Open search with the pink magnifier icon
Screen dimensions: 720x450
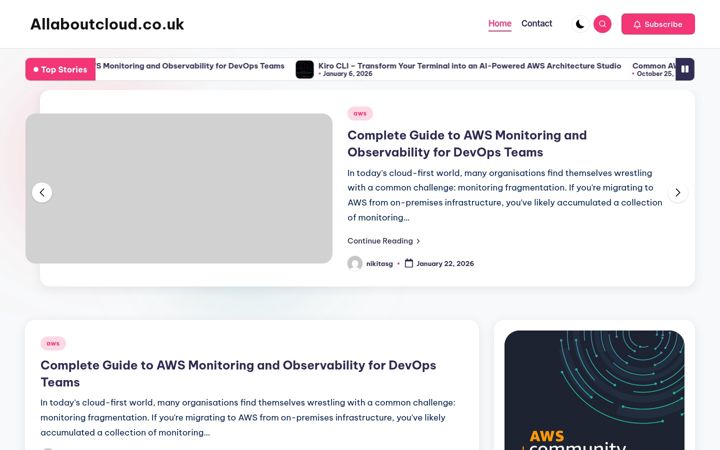point(602,24)
